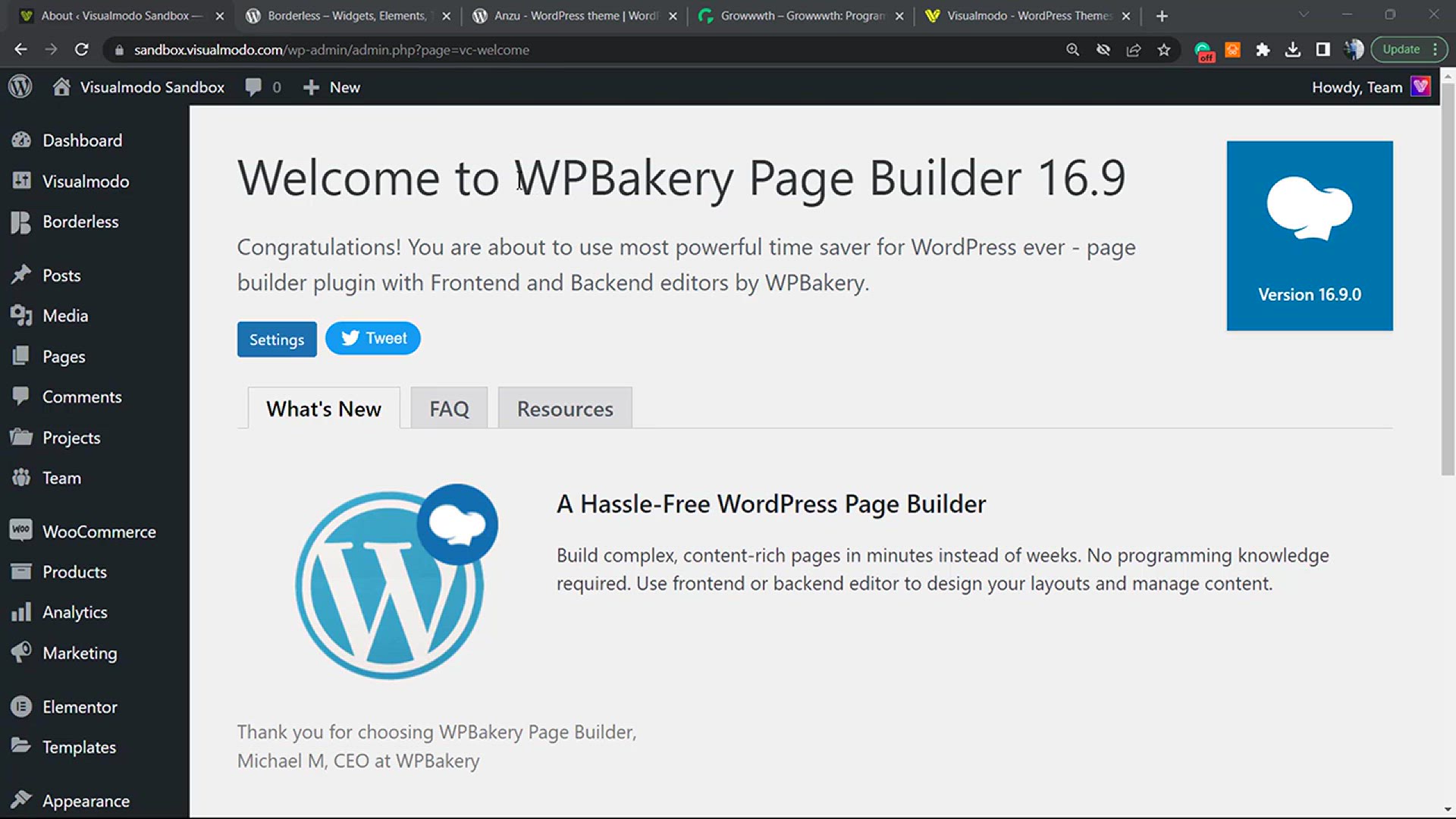Click the Pages icon in sidebar
The image size is (1456, 819).
click(x=21, y=356)
